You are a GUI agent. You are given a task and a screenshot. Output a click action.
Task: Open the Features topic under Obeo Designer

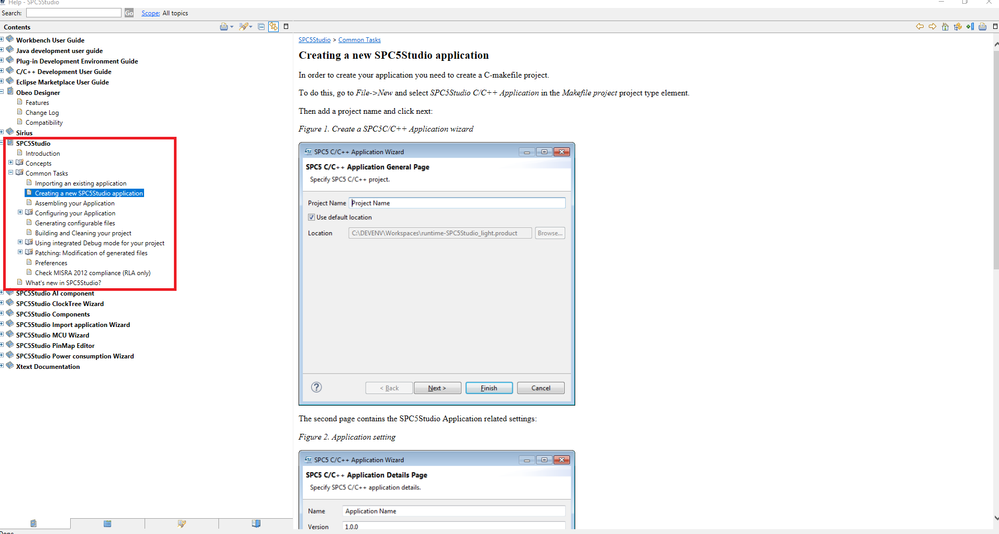coord(37,103)
